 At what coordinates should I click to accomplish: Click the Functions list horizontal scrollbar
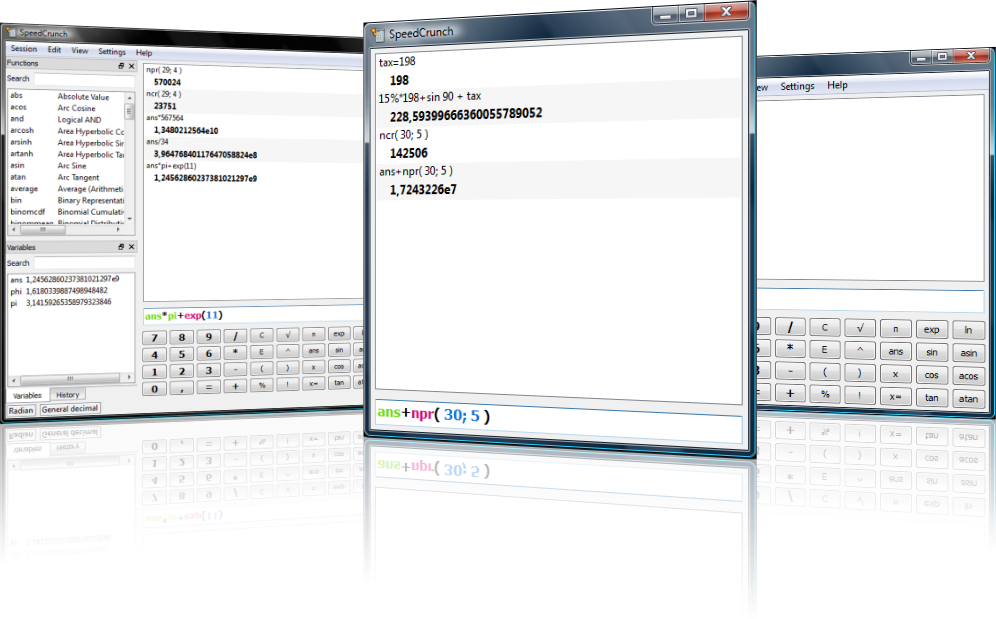(x=65, y=229)
